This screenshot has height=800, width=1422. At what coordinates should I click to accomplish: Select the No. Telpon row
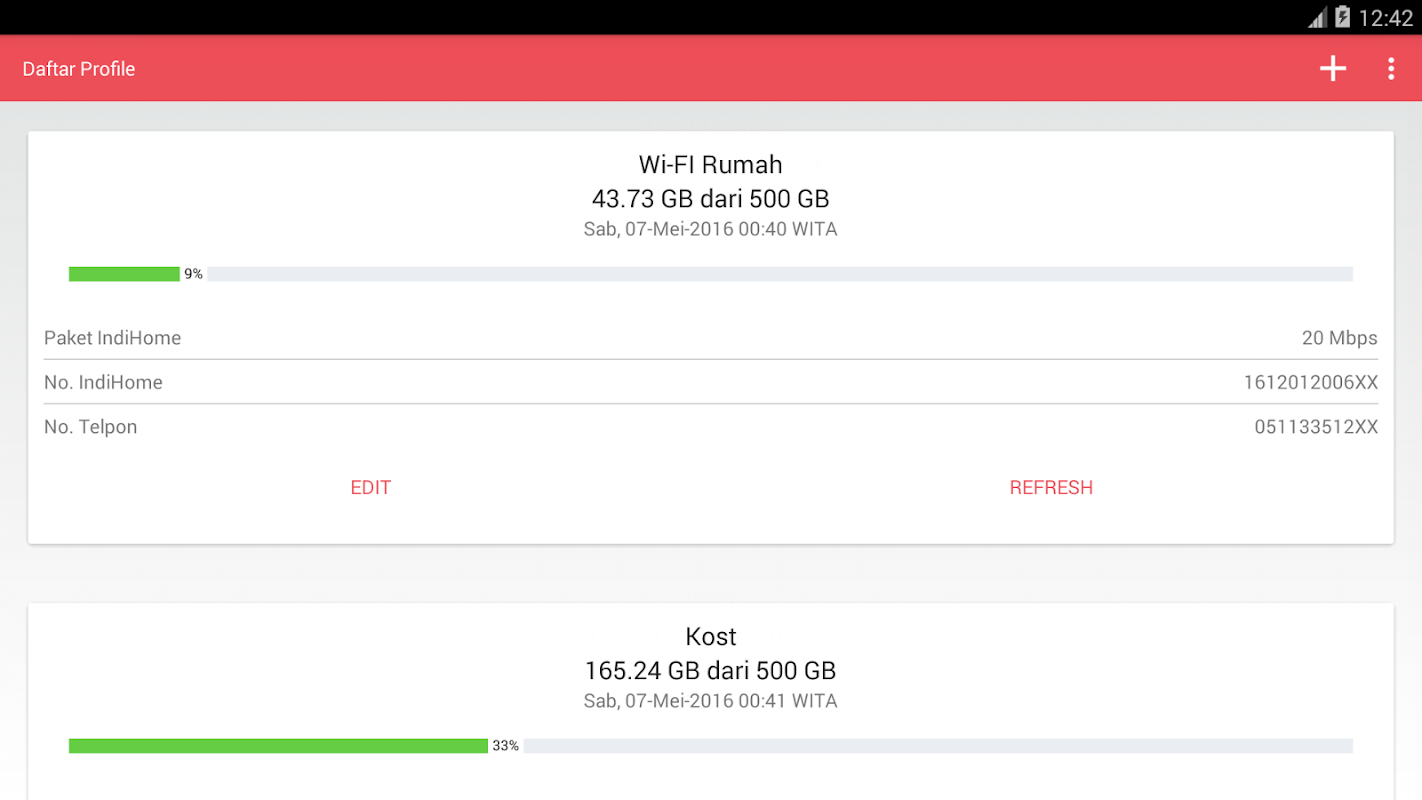[710, 427]
